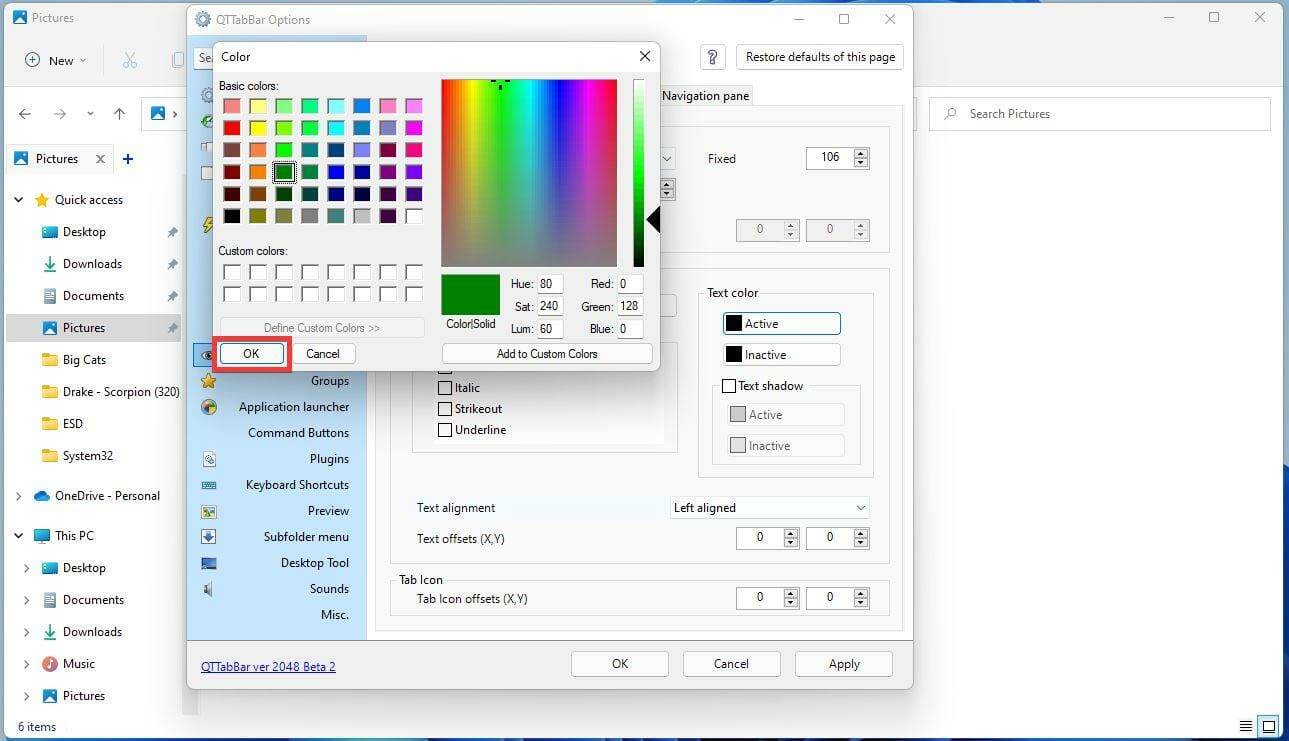Click the Preview section icon
The height and width of the screenshot is (741, 1289).
208,511
